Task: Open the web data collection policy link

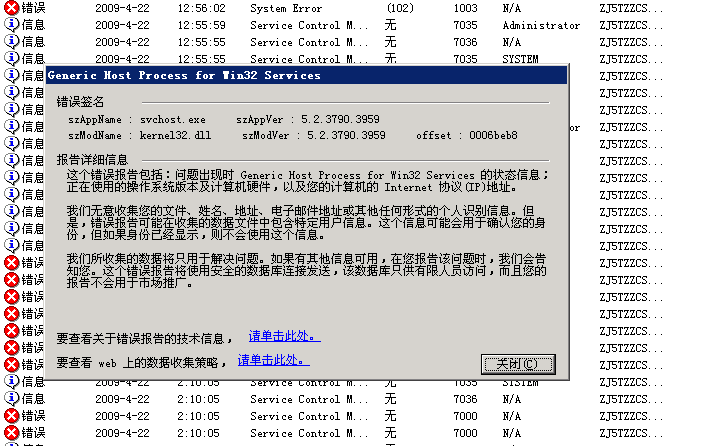Action: [273, 360]
